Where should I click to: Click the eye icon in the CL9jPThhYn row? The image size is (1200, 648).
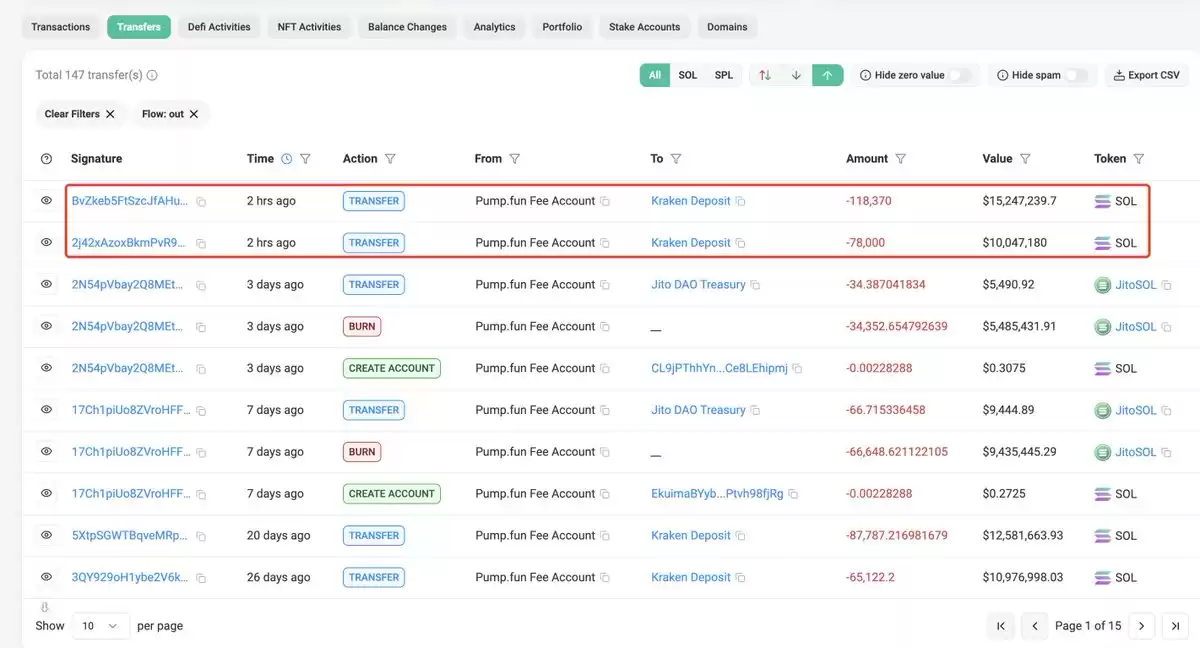click(46, 368)
